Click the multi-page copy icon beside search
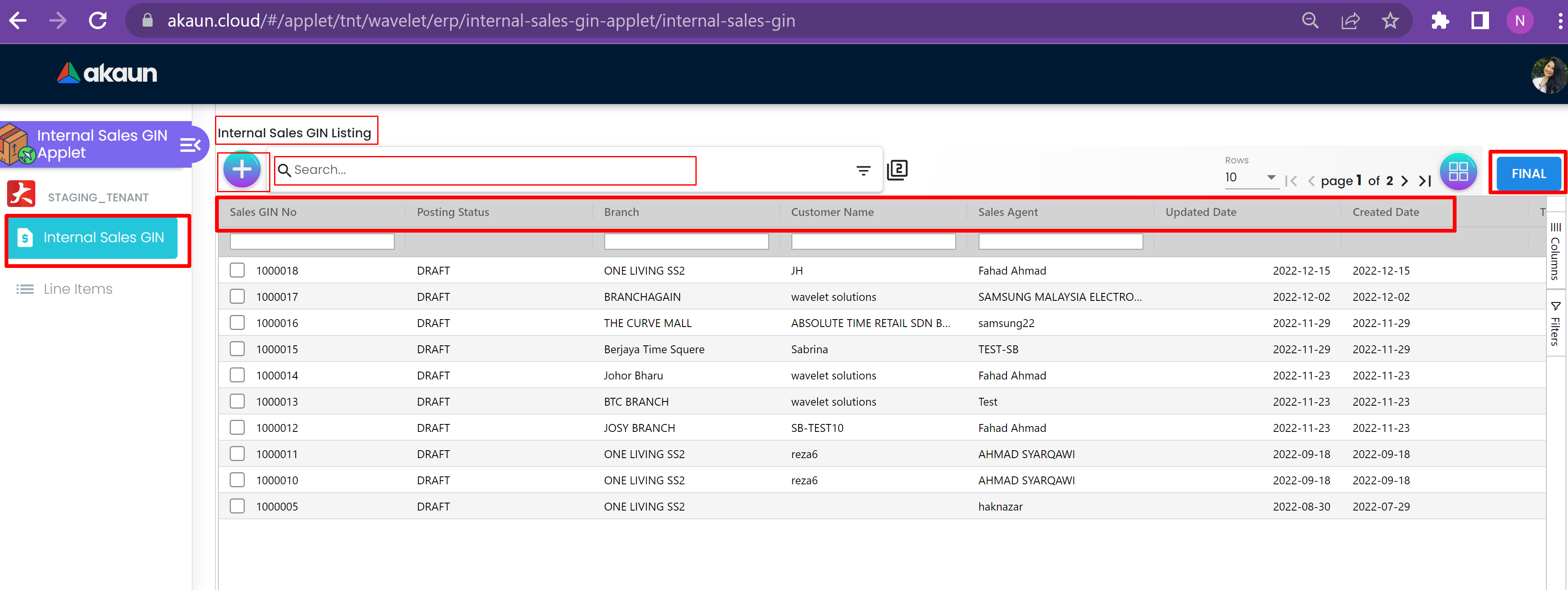This screenshot has height=590, width=1568. [897, 170]
